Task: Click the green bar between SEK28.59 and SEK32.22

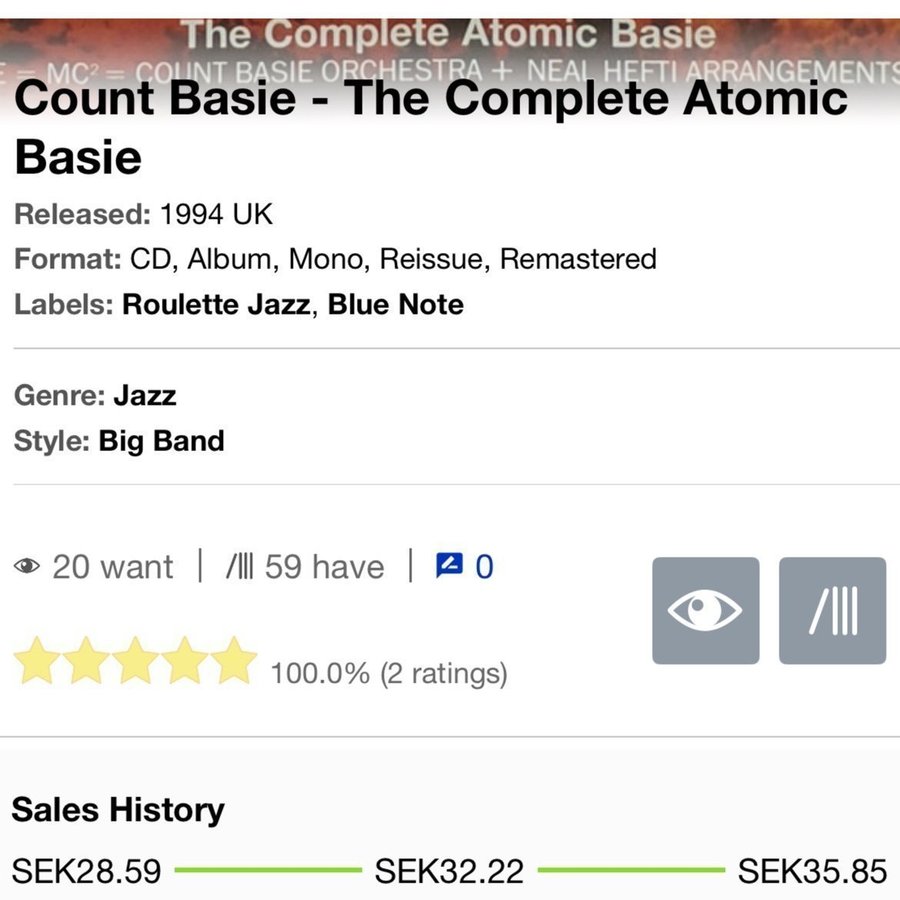Action: tap(268, 870)
